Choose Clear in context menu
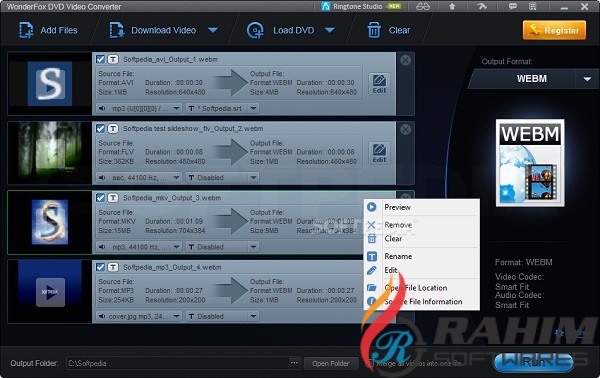The height and width of the screenshot is (378, 600). [421, 239]
